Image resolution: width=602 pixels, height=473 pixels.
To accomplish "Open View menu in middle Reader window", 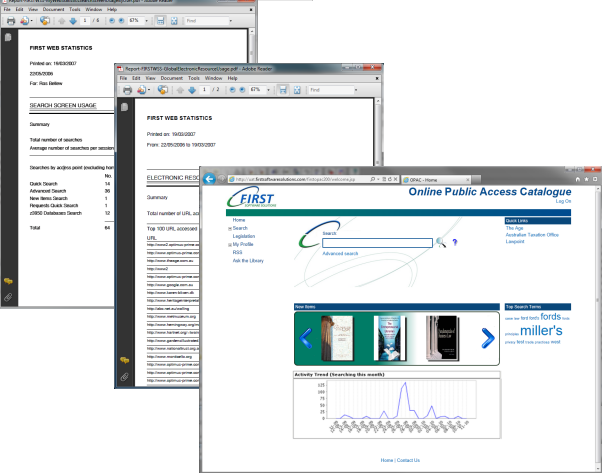I will [x=150, y=78].
